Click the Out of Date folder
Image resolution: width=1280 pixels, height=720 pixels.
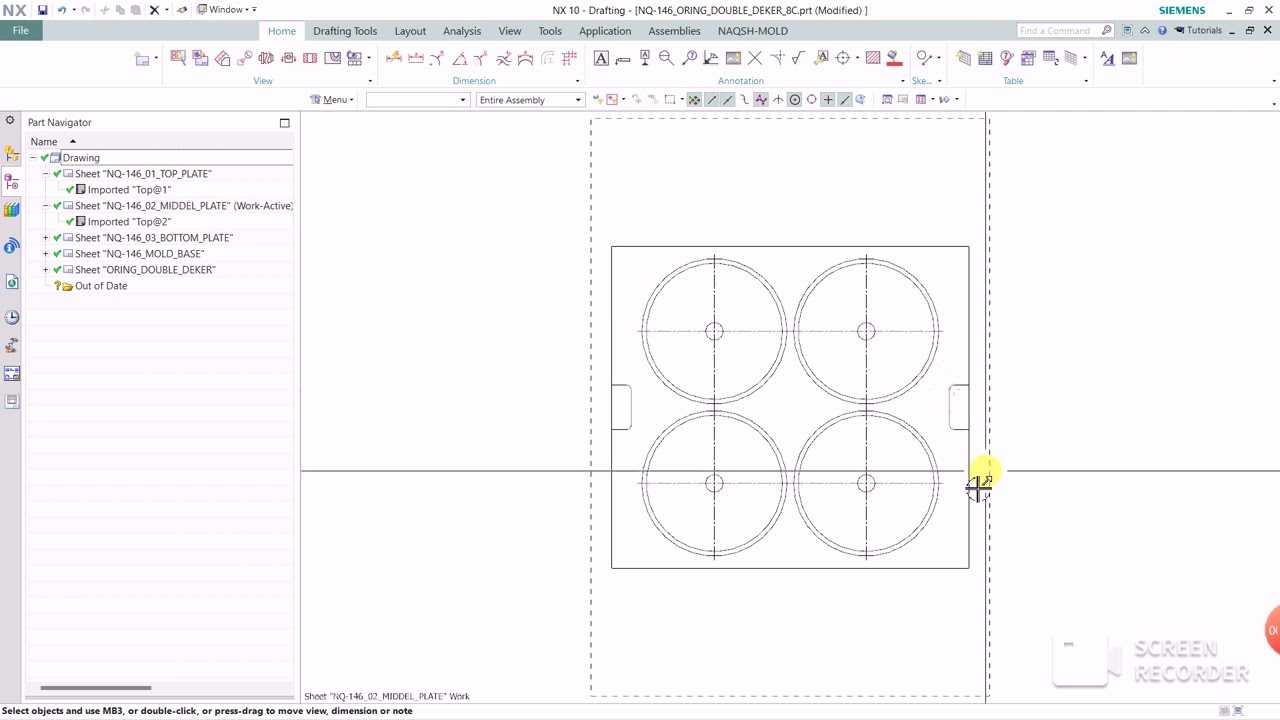click(101, 286)
